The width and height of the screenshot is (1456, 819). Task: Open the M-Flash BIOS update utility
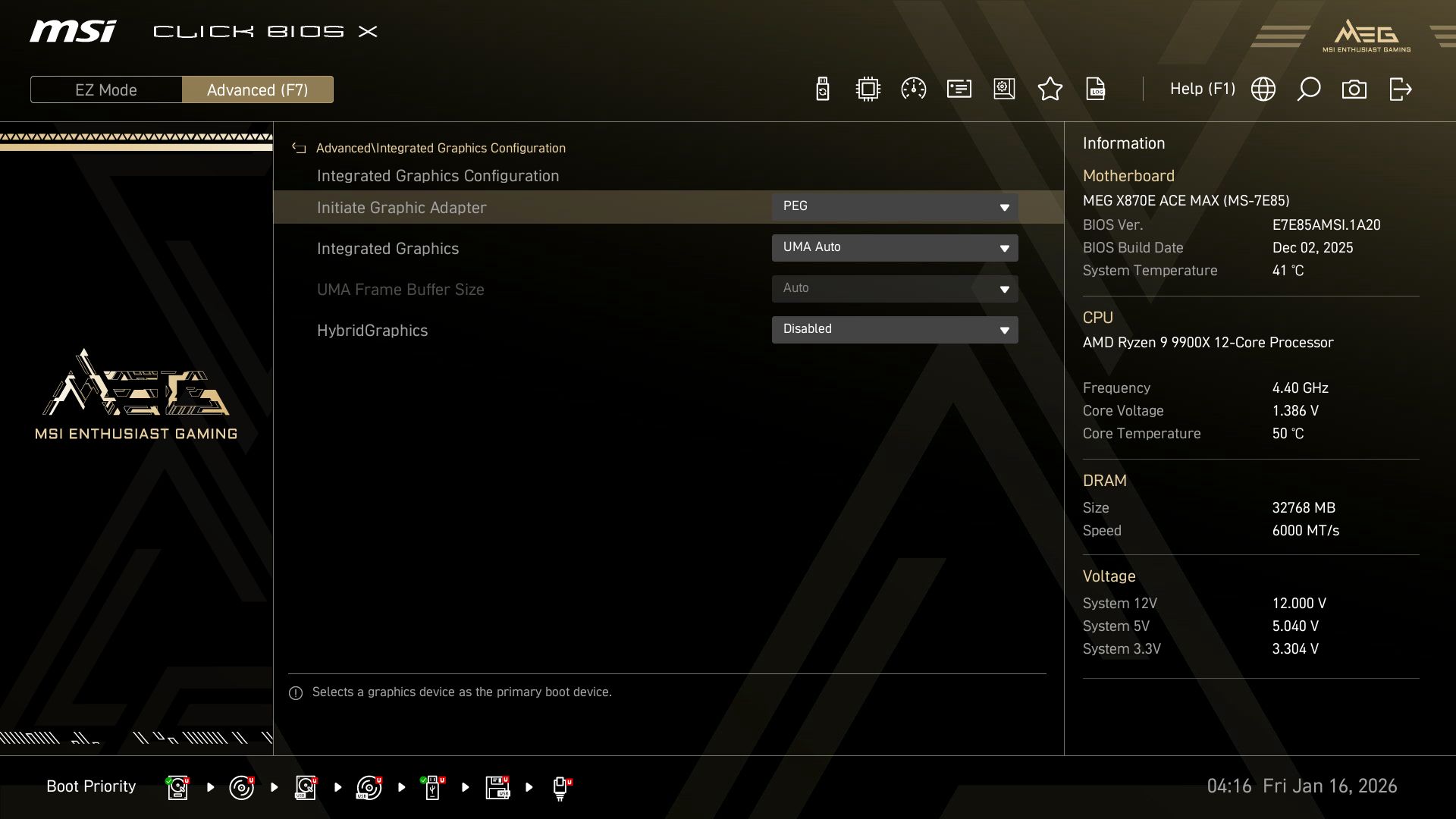(821, 89)
